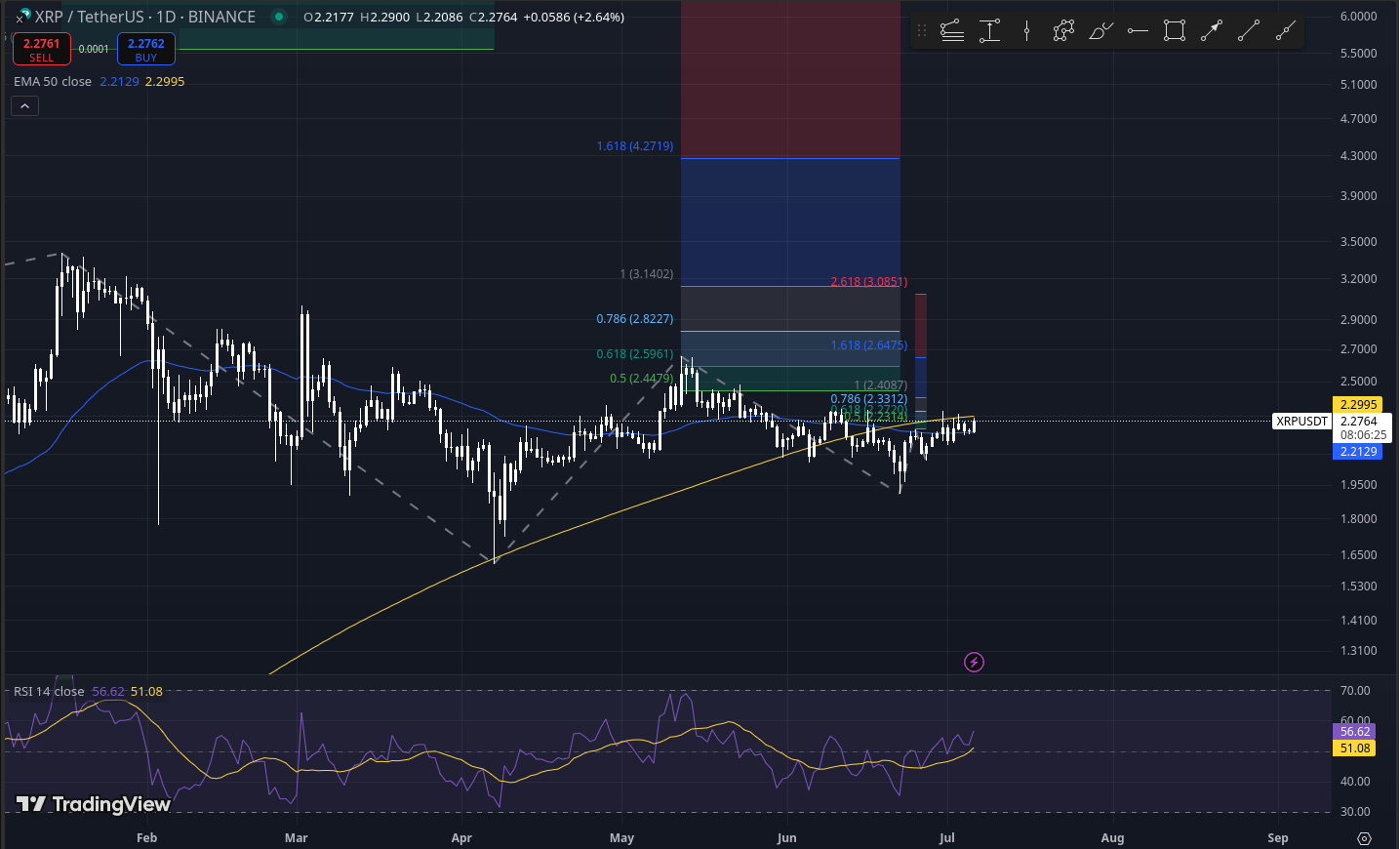1400x849 pixels.
Task: Click the green market status dot
Action: (x=279, y=17)
